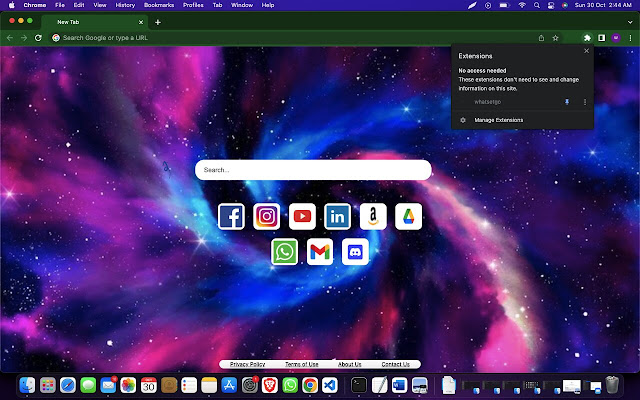Open the View menu

(x=100, y=5)
